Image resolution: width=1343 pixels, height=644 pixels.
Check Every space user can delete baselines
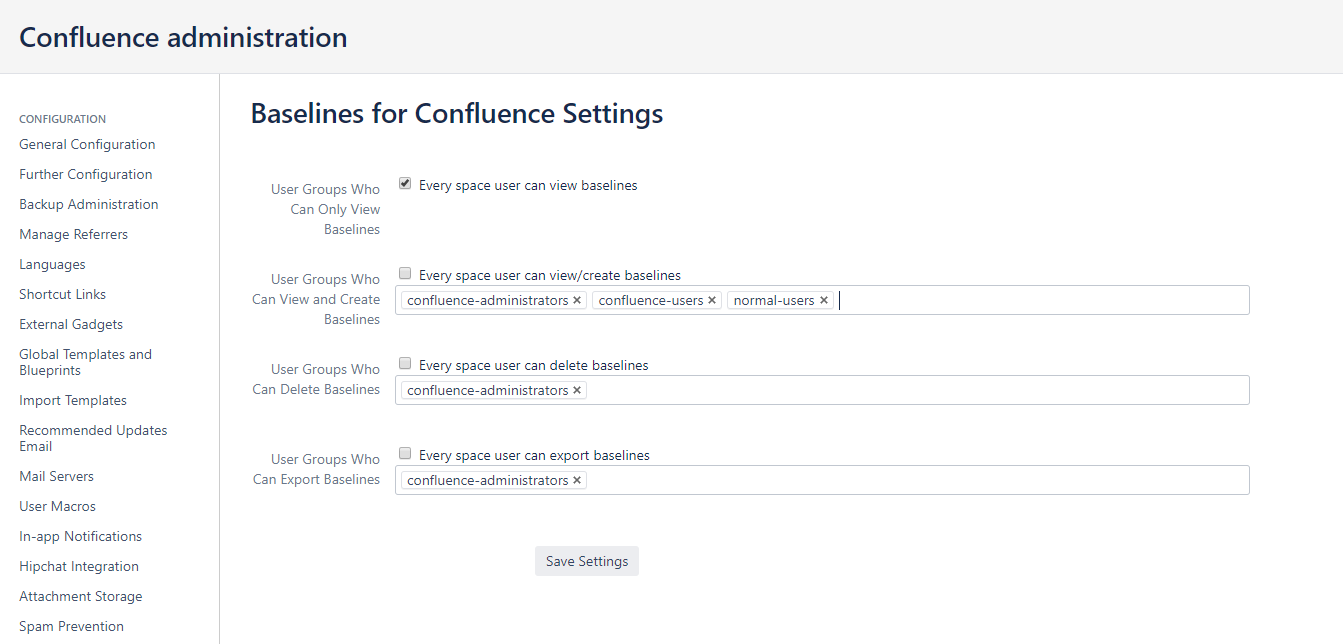405,364
